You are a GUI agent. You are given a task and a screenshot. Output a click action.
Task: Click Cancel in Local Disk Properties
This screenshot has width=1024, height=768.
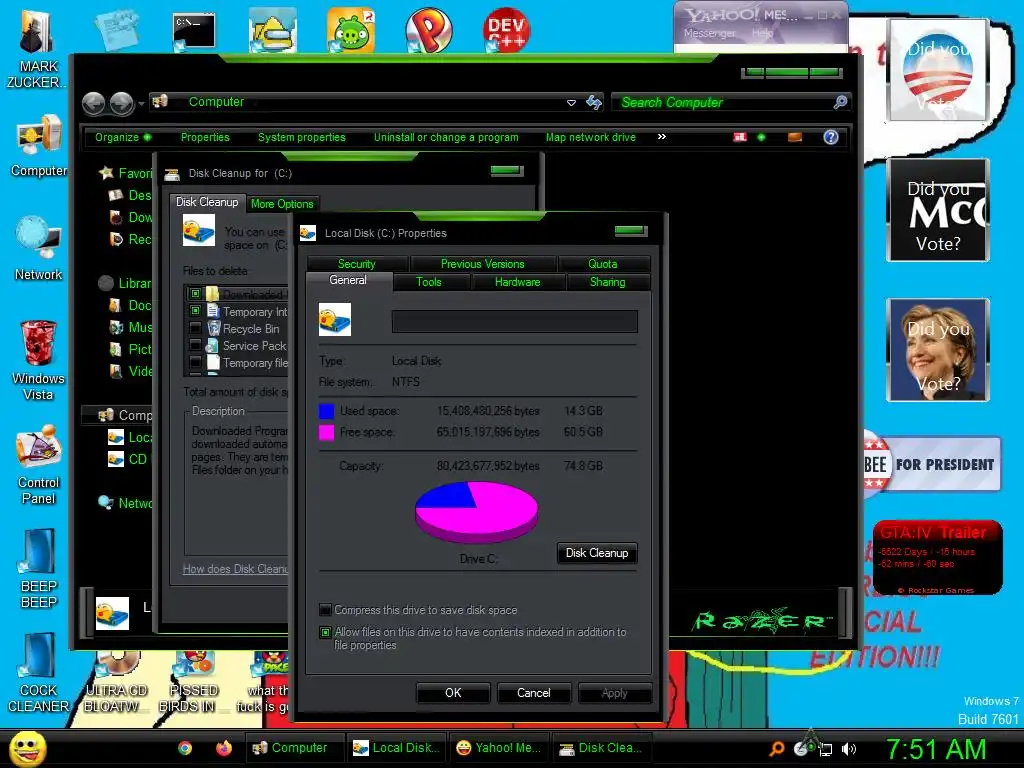(x=534, y=693)
